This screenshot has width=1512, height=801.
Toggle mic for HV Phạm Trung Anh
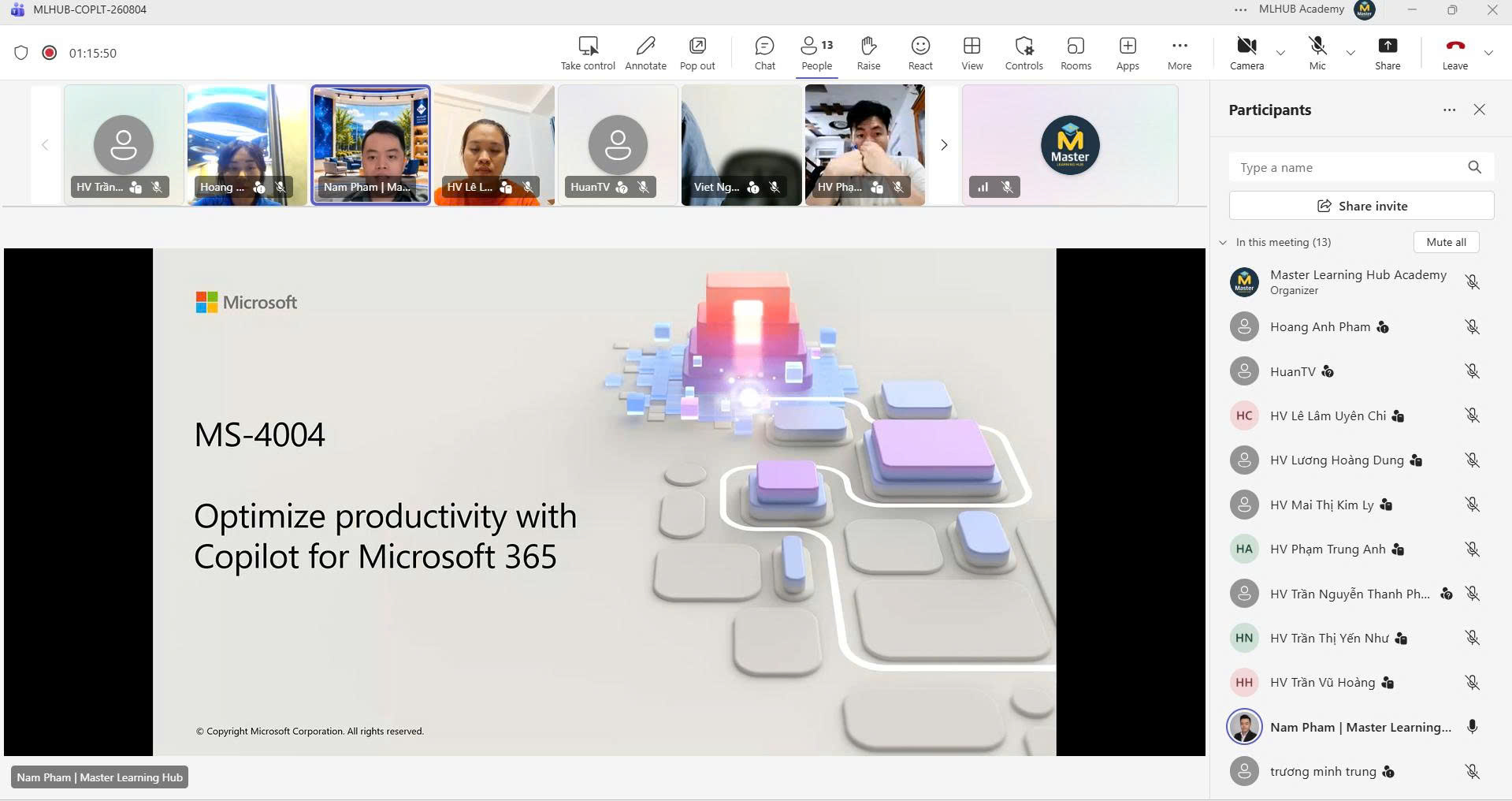click(1472, 550)
